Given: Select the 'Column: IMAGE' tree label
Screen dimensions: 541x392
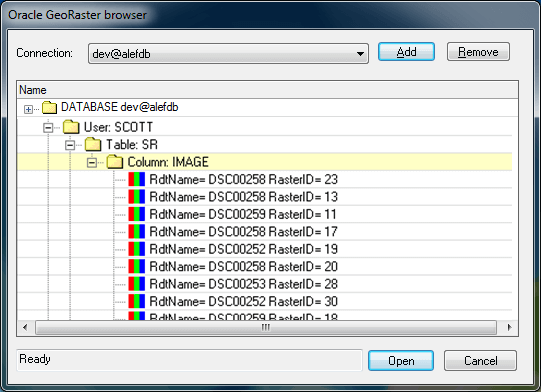Looking at the screenshot, I should coord(168,162).
